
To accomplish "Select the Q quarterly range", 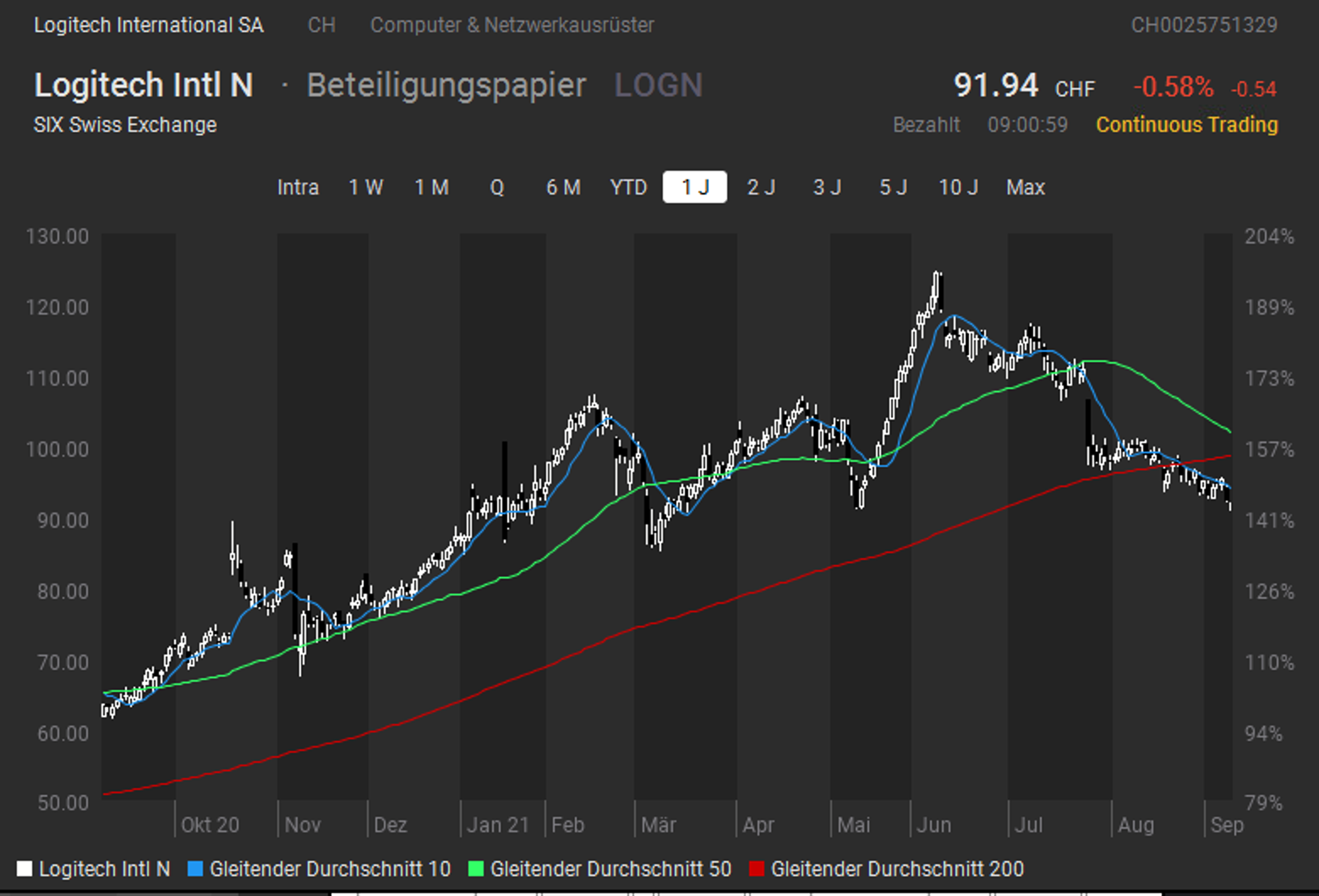I will point(497,187).
